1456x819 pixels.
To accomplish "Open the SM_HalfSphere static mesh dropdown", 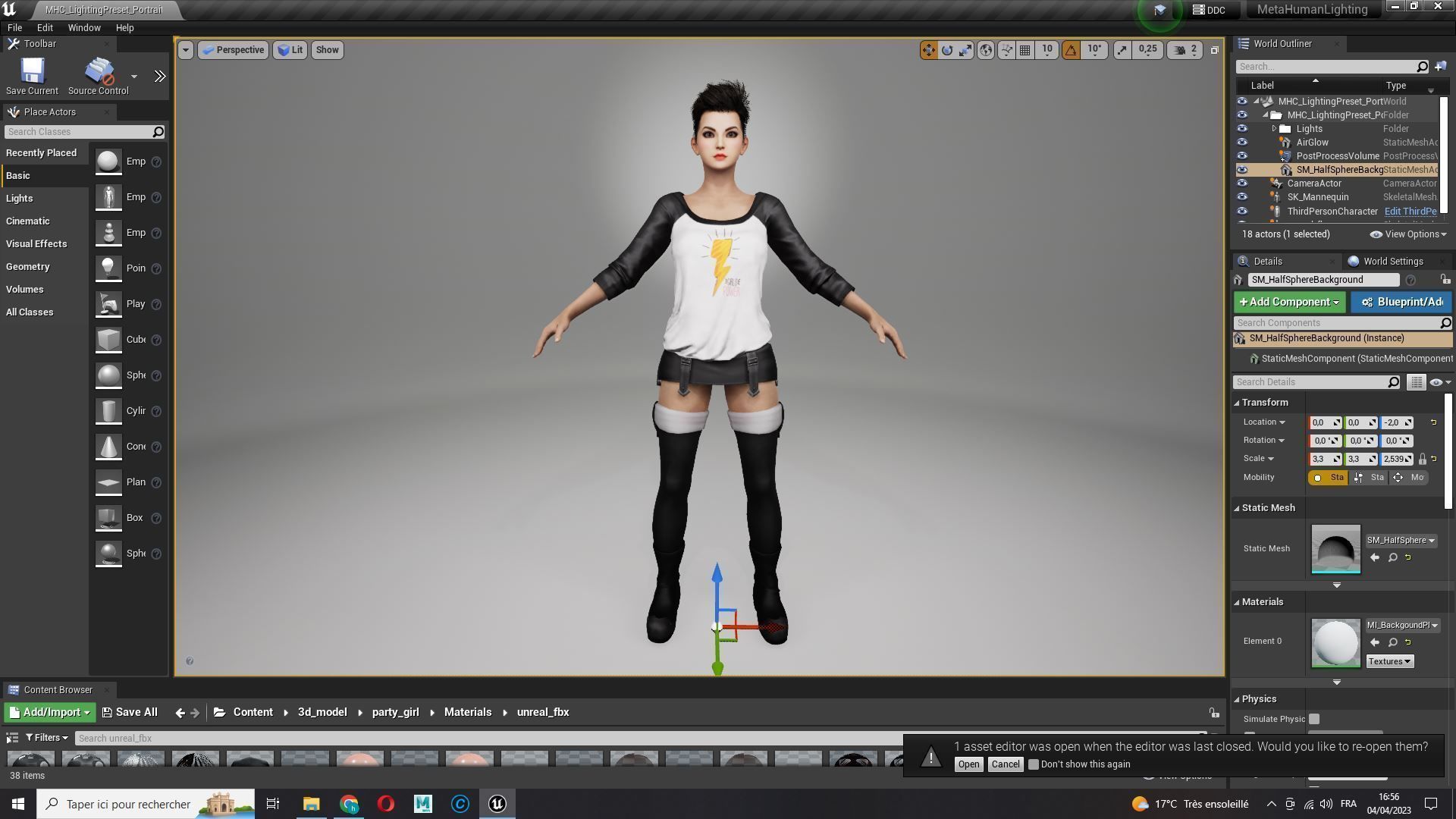I will point(1401,541).
